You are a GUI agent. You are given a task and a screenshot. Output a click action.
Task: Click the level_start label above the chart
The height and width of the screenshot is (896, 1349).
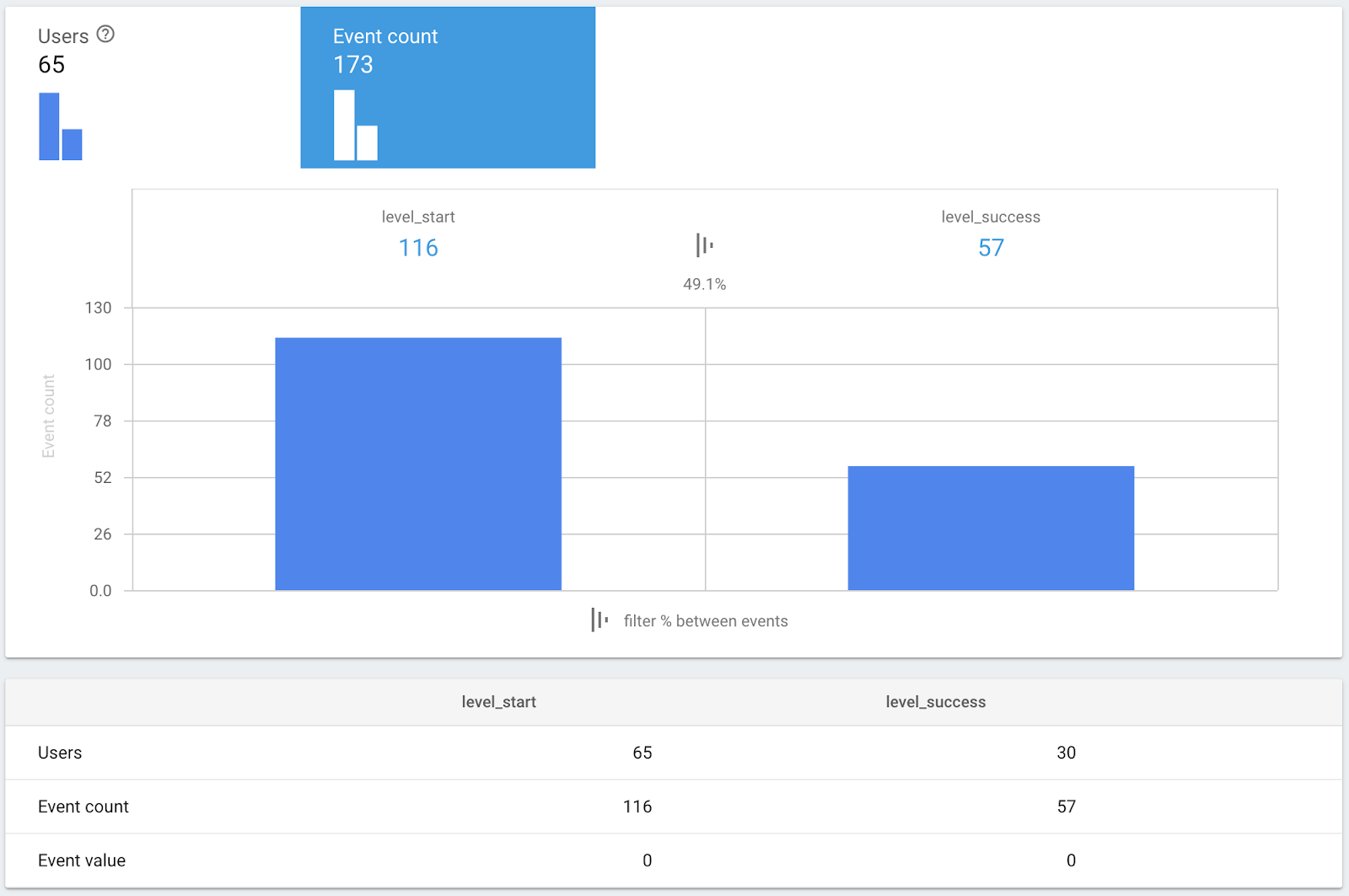(x=418, y=217)
